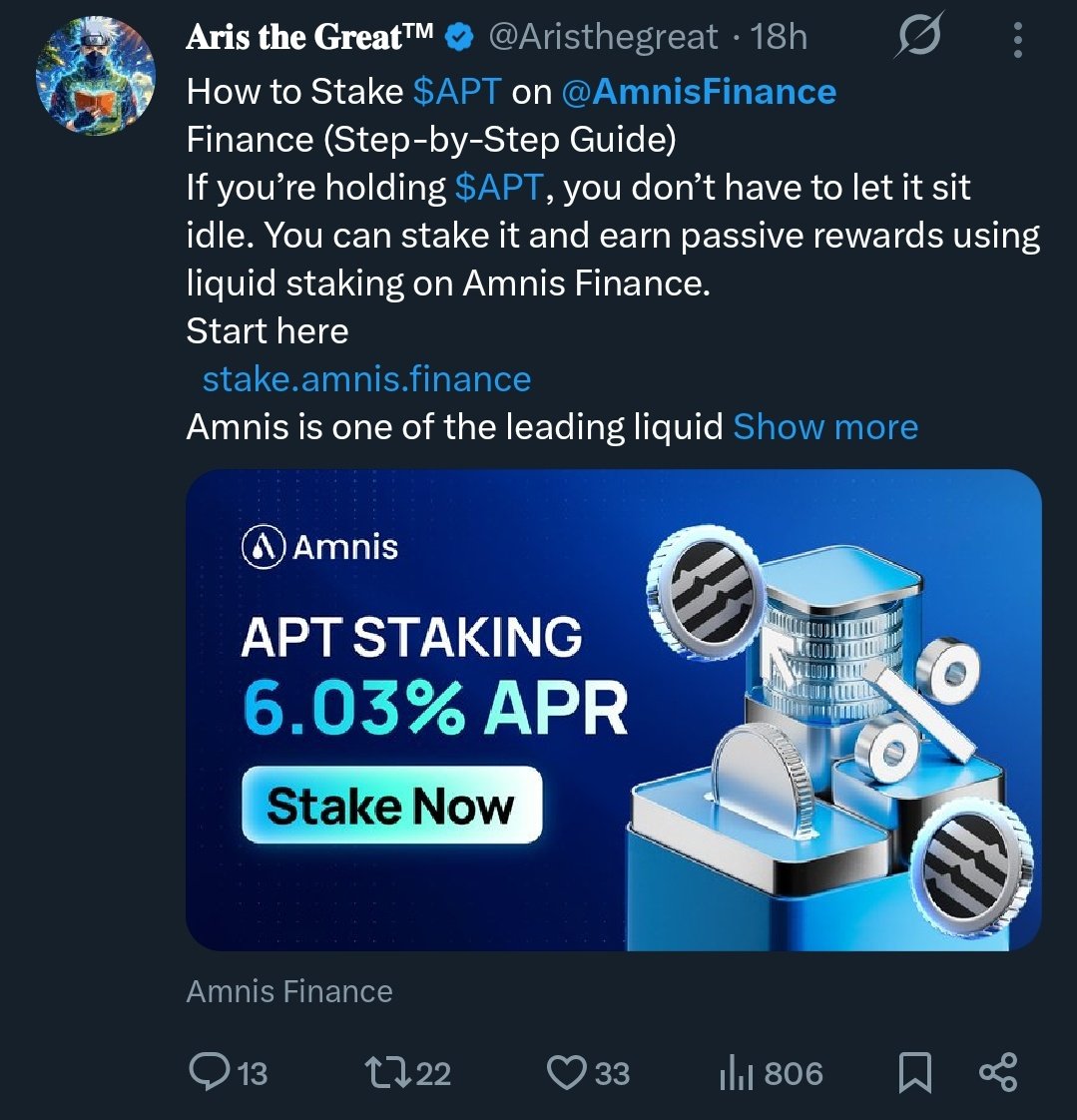Image resolution: width=1077 pixels, height=1120 pixels.
Task: Open the @AmnisFinance mention
Action: (x=699, y=92)
